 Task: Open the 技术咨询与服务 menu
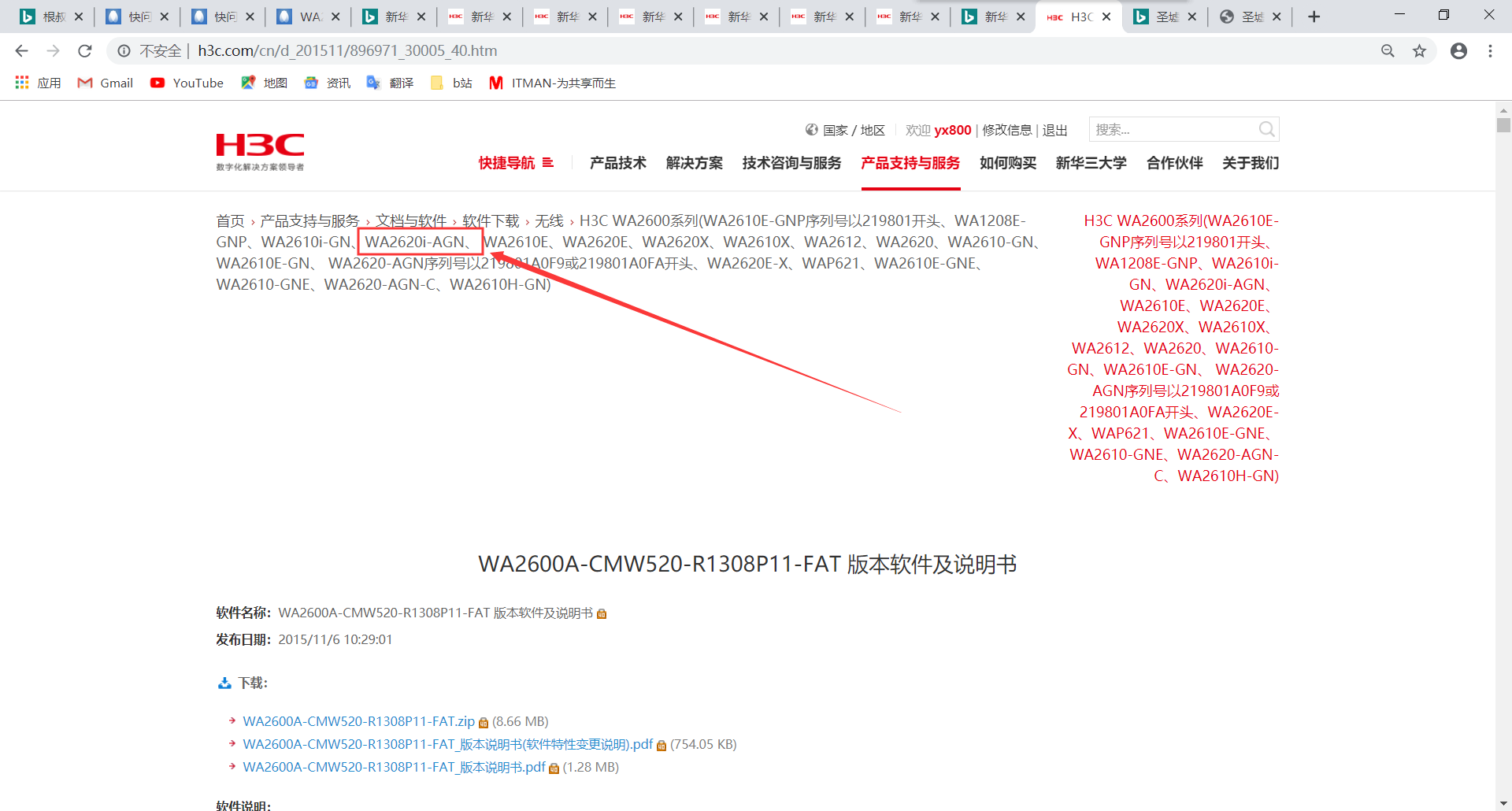pyautogui.click(x=791, y=163)
